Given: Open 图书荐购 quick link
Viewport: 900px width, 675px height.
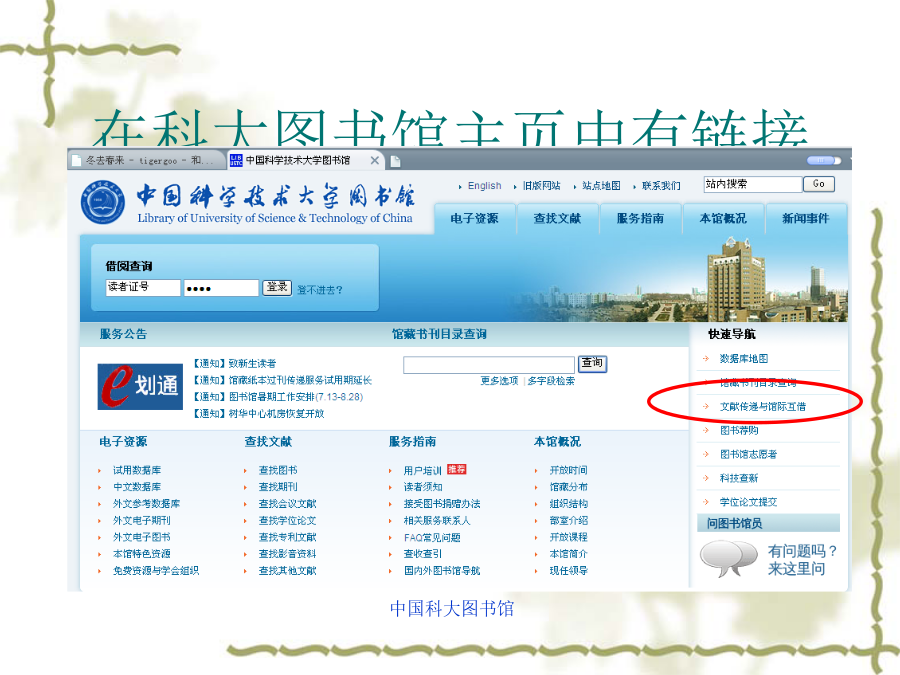Looking at the screenshot, I should 739,430.
